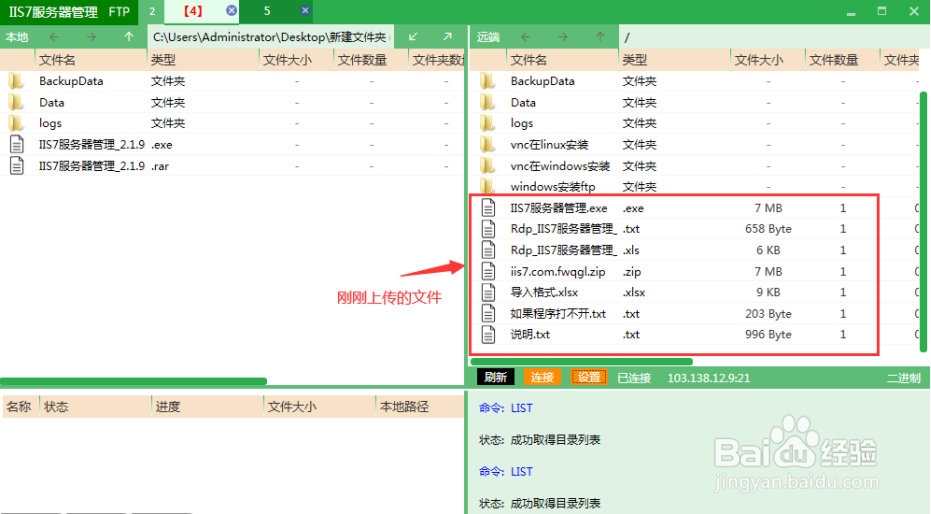Sort local list by 文件大小 column
This screenshot has height=514, width=931.
pos(296,59)
